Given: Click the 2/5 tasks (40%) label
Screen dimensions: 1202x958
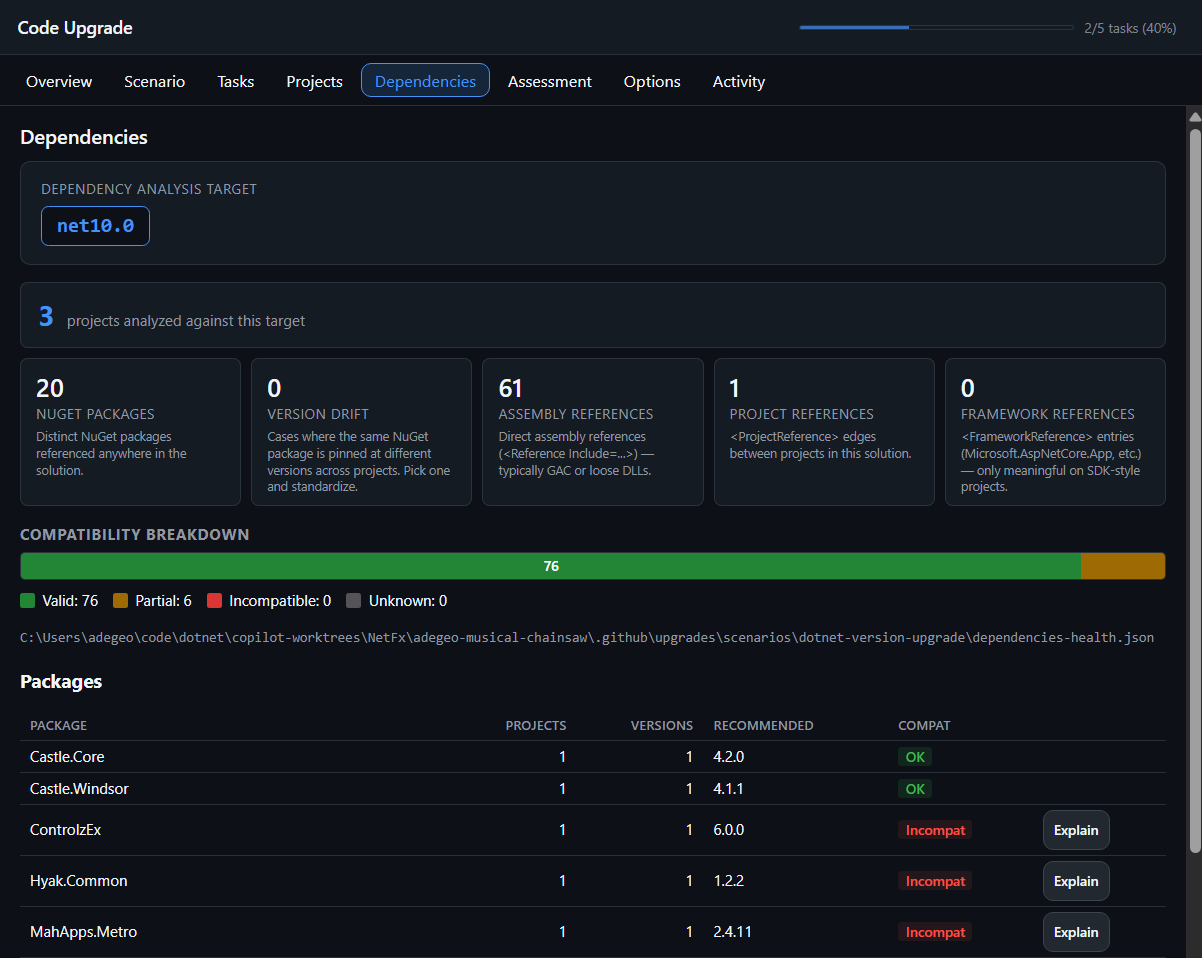Looking at the screenshot, I should [1130, 28].
